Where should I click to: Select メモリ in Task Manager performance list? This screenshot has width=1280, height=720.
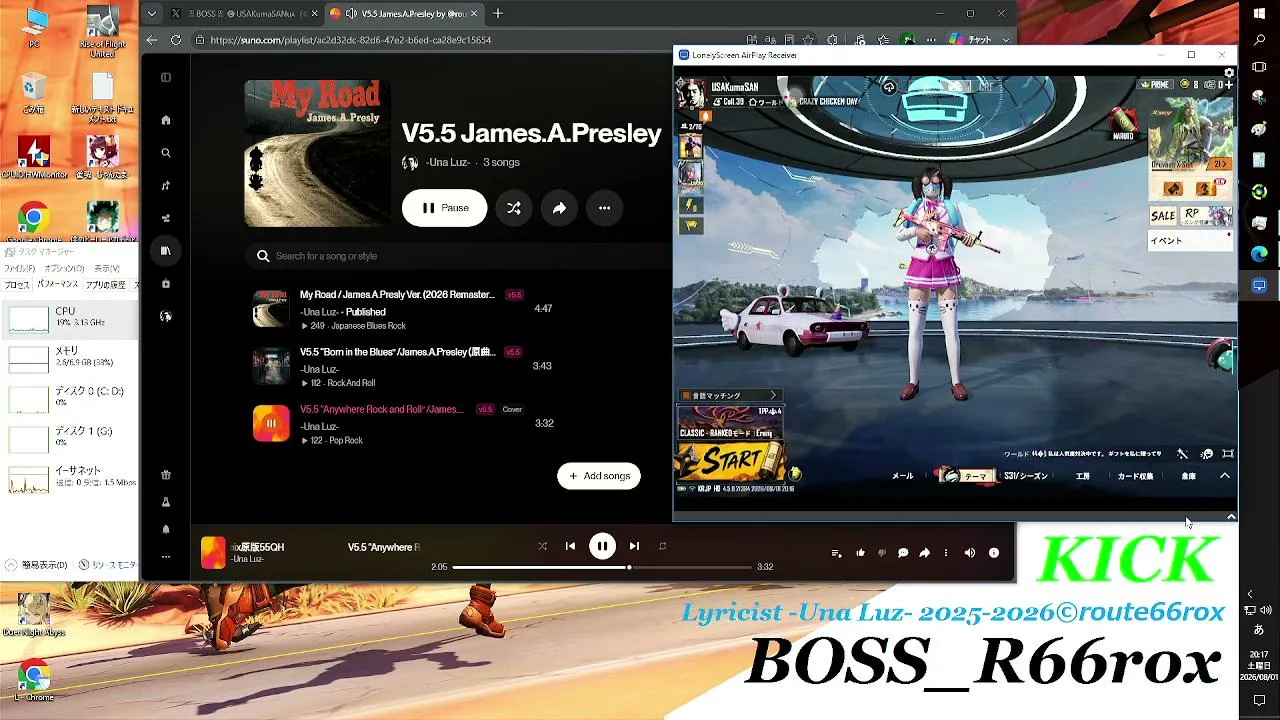click(70, 357)
